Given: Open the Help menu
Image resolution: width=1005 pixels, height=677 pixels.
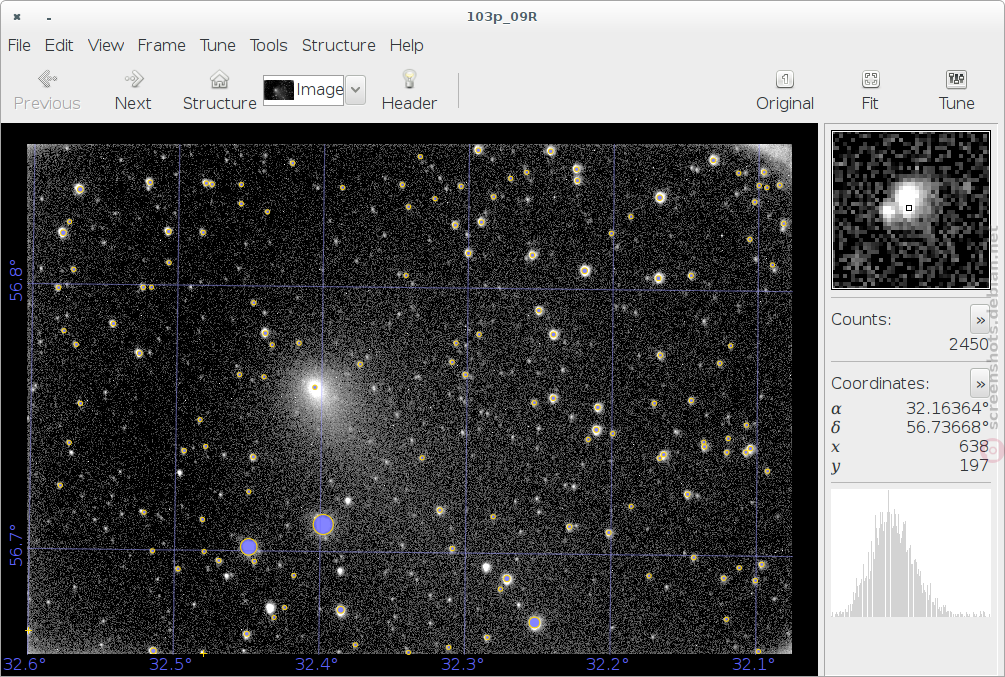Looking at the screenshot, I should tap(406, 46).
